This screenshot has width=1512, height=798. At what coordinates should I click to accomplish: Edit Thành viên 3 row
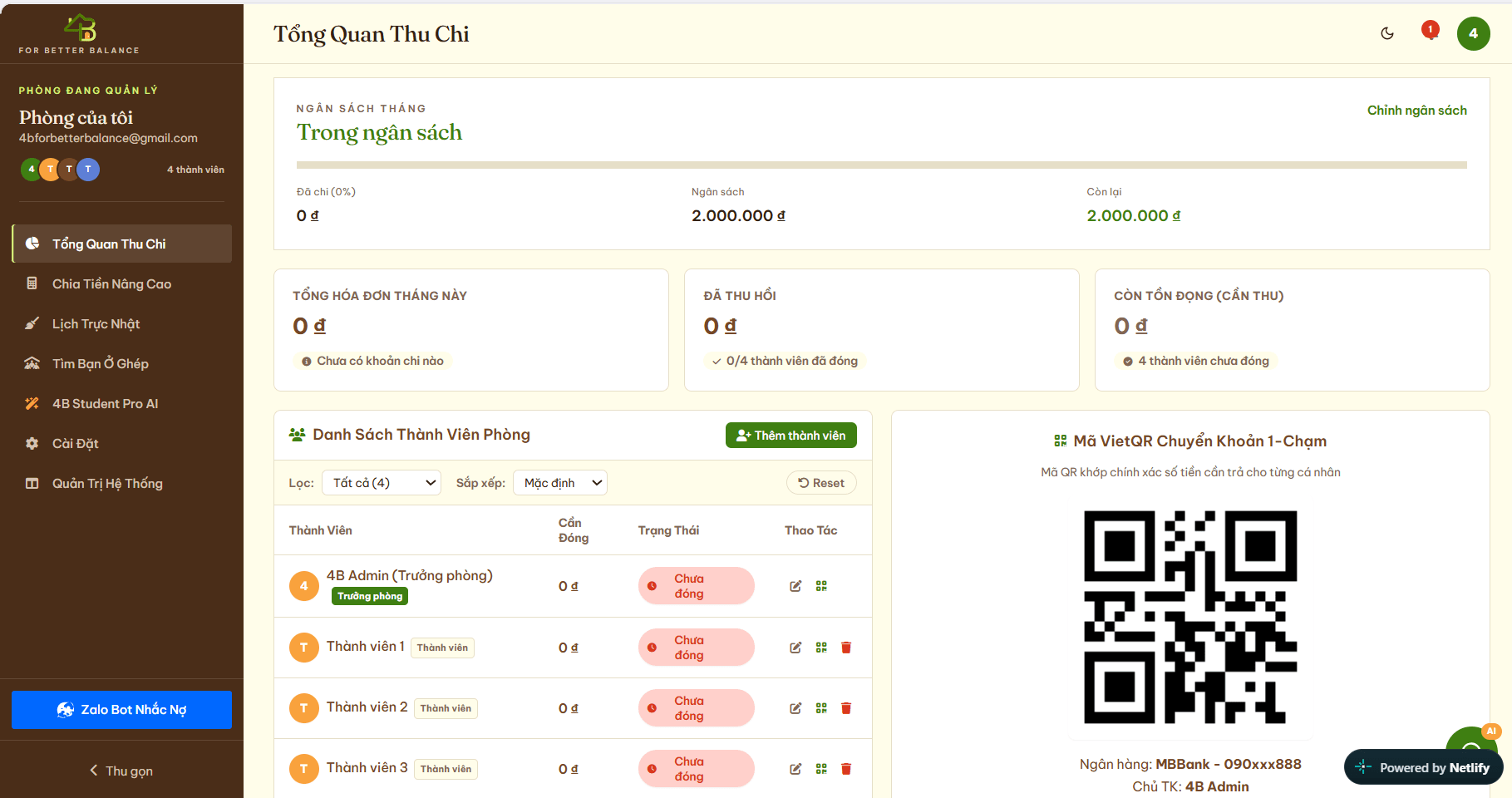click(x=795, y=769)
